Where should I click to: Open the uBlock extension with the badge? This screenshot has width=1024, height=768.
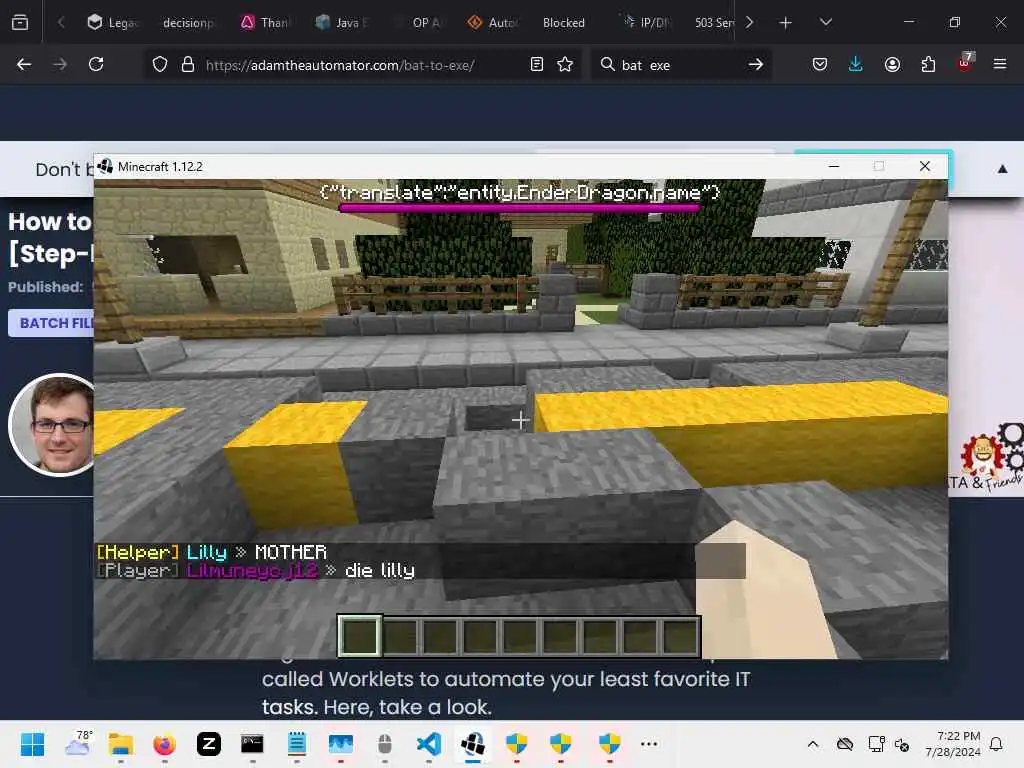coord(965,63)
